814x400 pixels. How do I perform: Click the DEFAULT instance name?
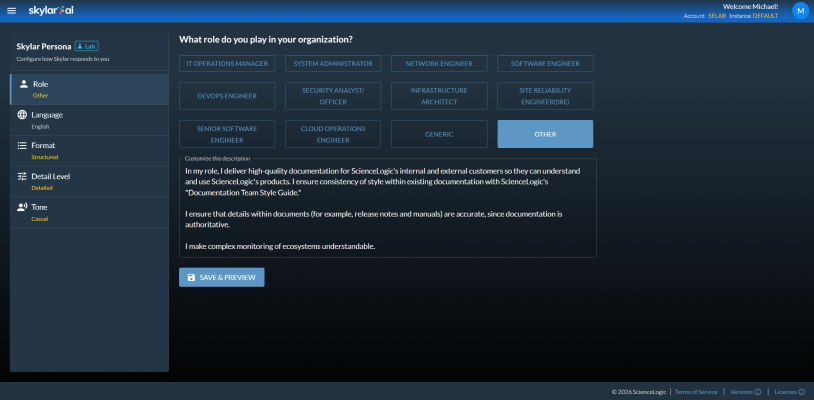[765, 16]
